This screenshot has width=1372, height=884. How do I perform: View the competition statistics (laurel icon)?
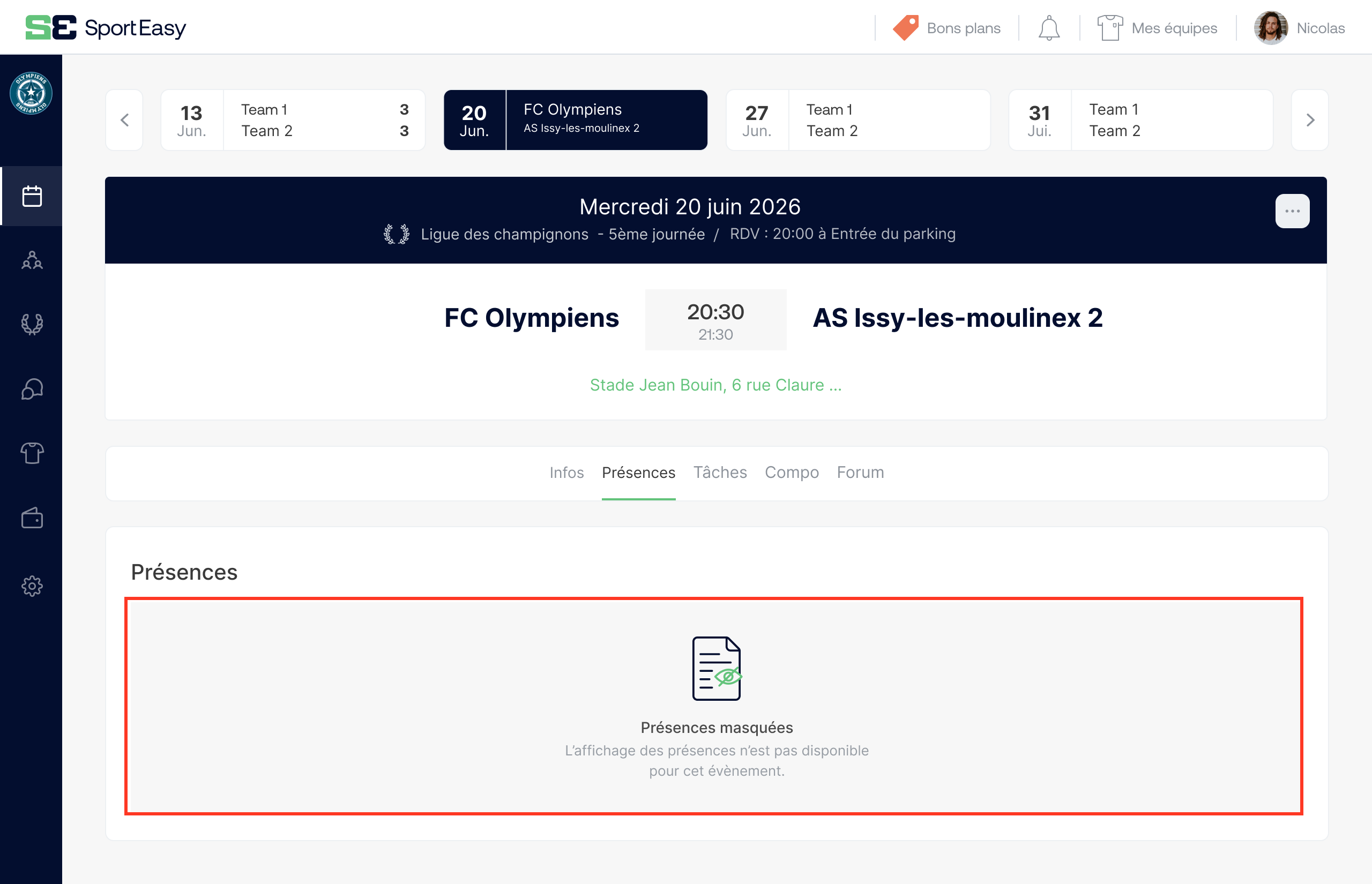[32, 324]
